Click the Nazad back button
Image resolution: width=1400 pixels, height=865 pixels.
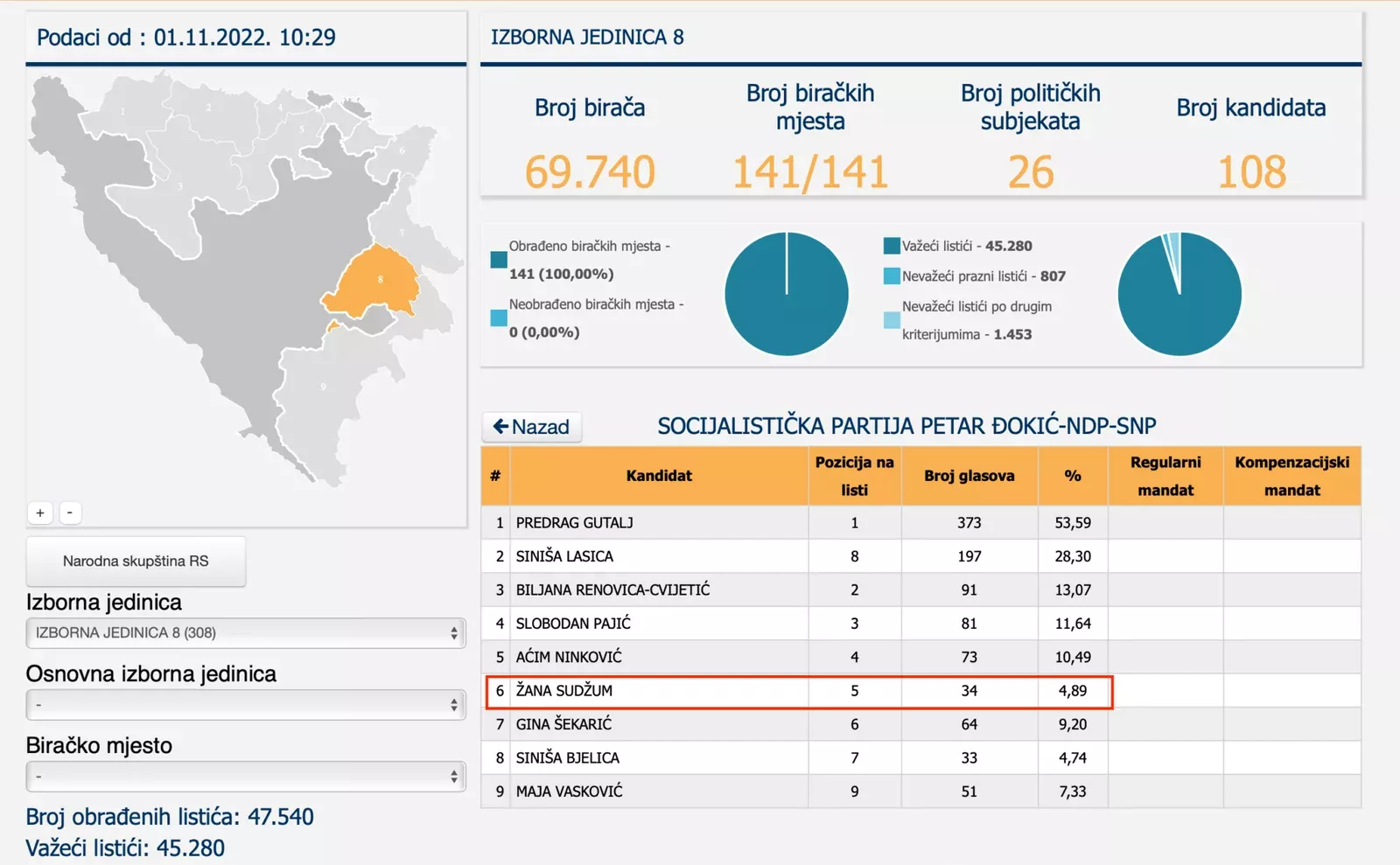click(531, 427)
